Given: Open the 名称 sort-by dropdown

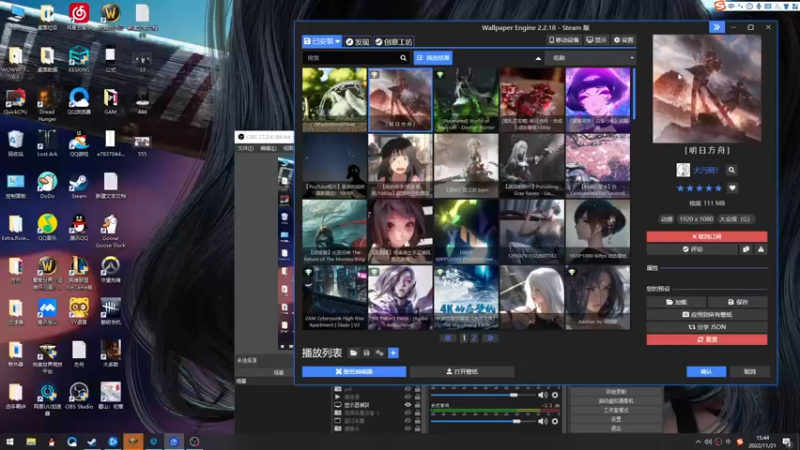Looking at the screenshot, I should click(x=590, y=58).
